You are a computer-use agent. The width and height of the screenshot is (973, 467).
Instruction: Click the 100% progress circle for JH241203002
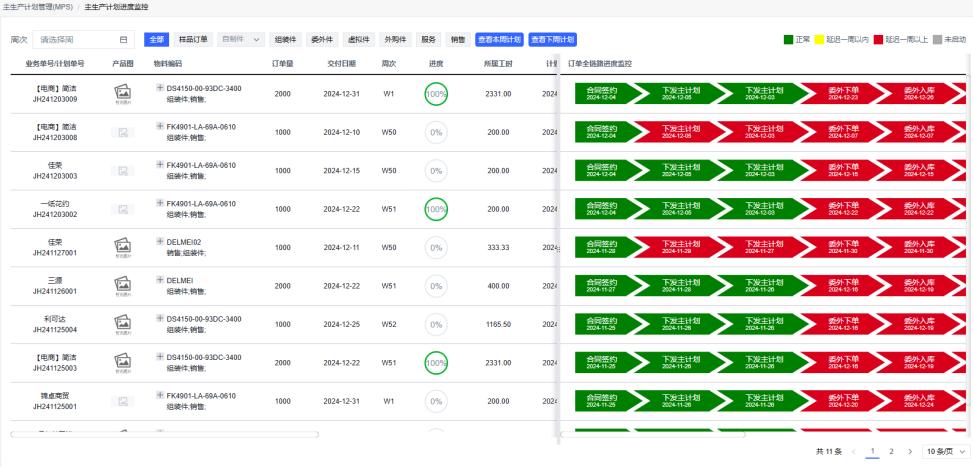coord(436,209)
